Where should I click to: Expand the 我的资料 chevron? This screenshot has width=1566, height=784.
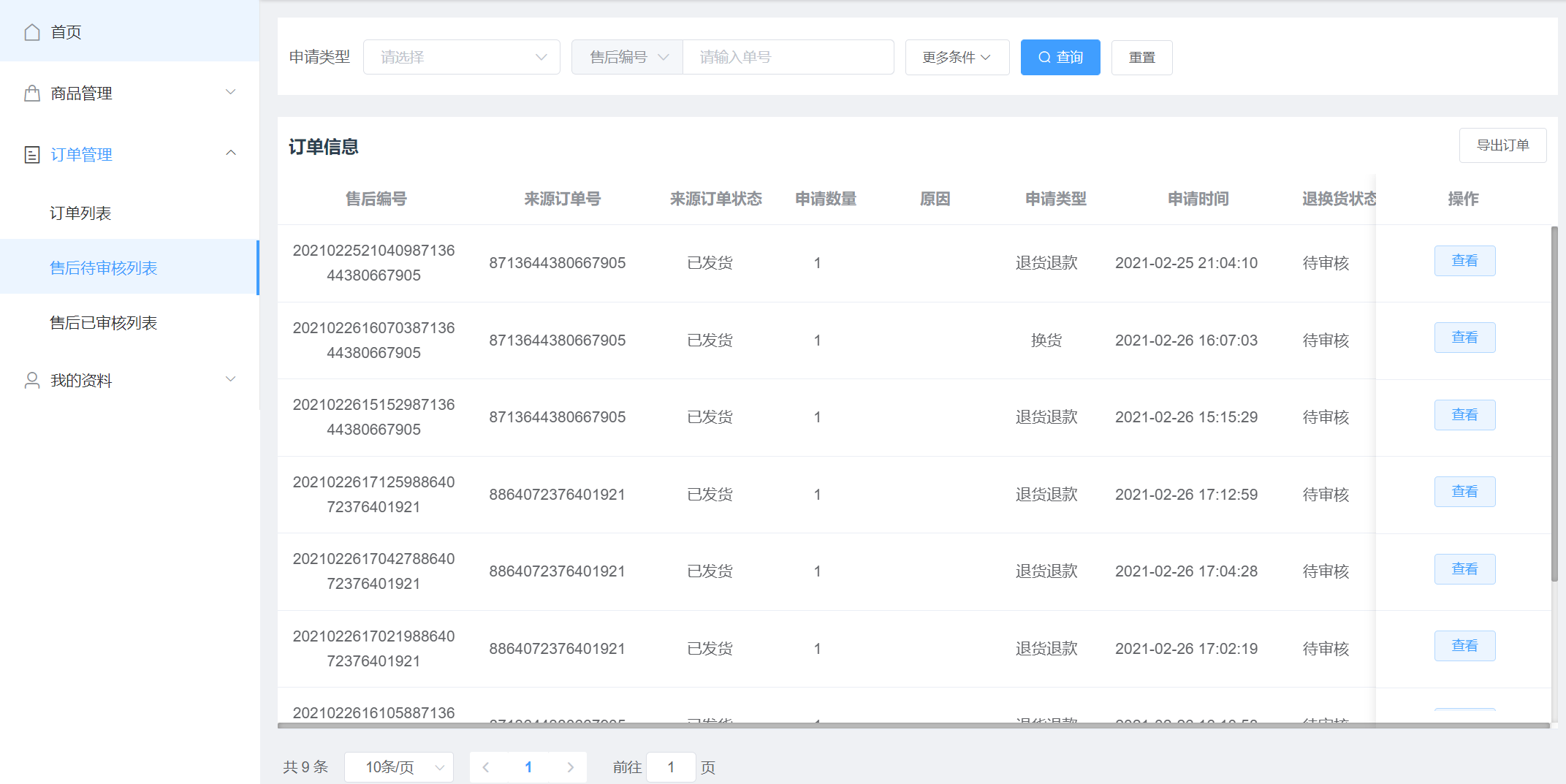pyautogui.click(x=231, y=379)
